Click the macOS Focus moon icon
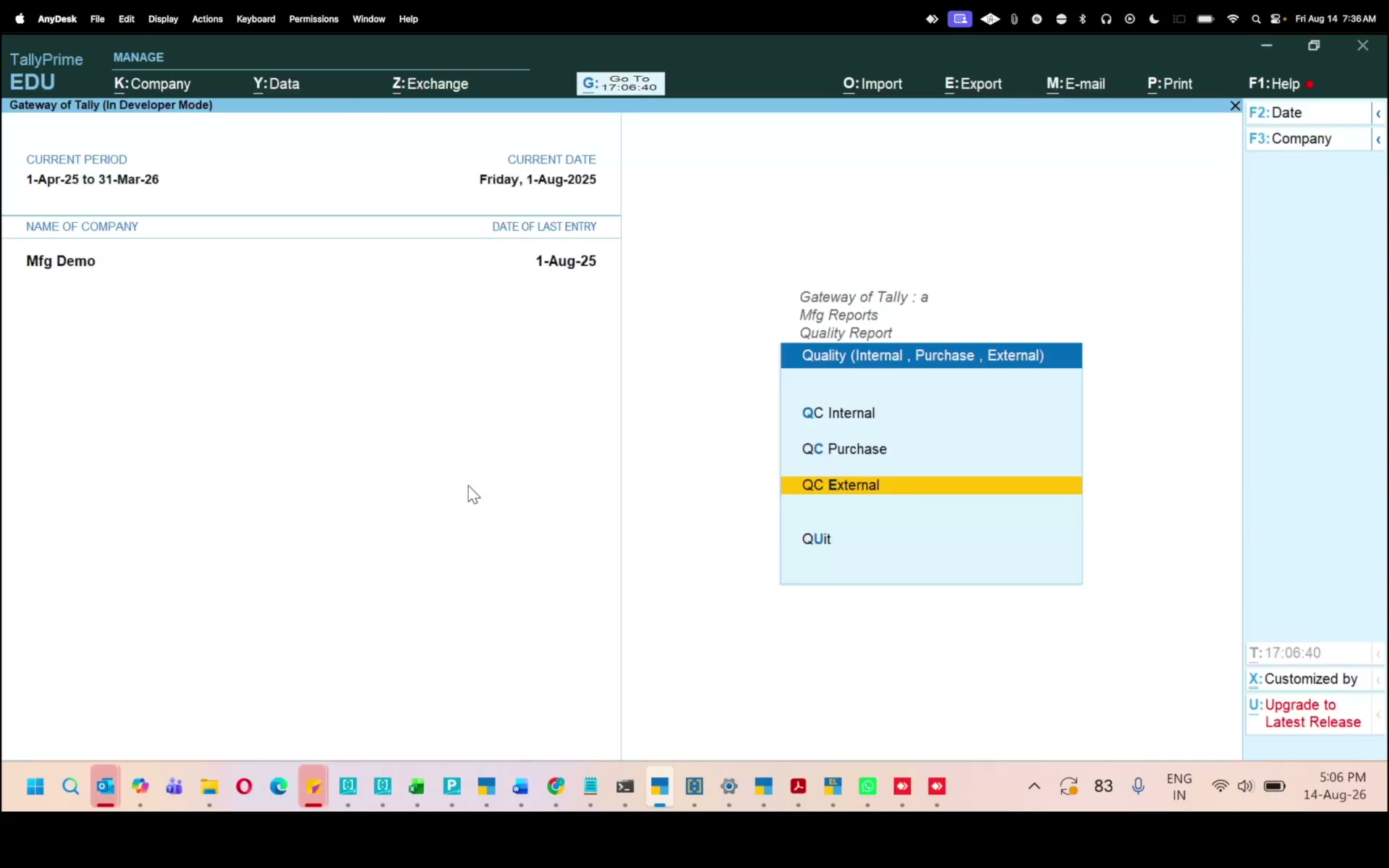Viewport: 1389px width, 868px height. click(1154, 19)
